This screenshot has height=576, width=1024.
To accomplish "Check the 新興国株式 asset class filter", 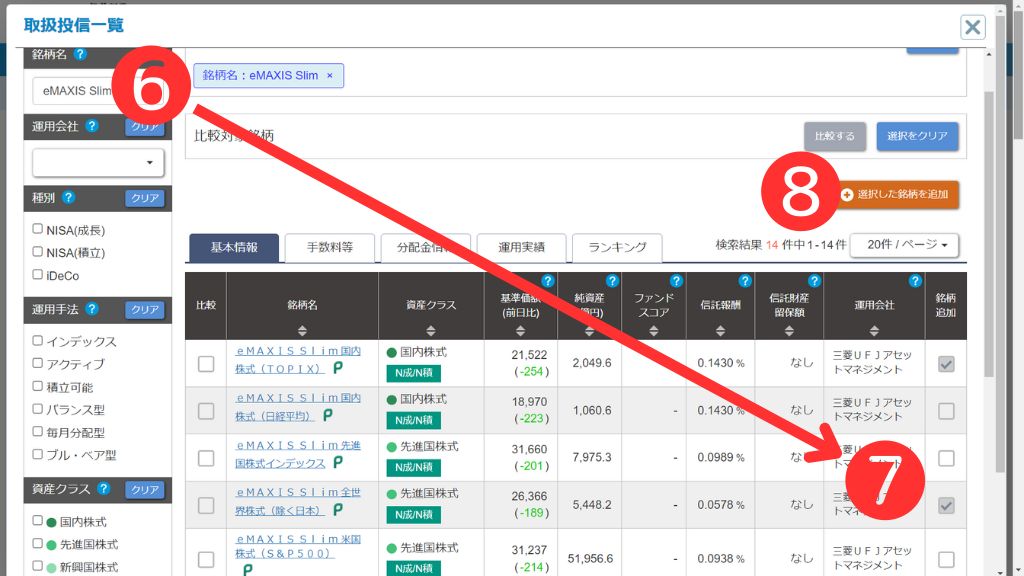I will (38, 566).
